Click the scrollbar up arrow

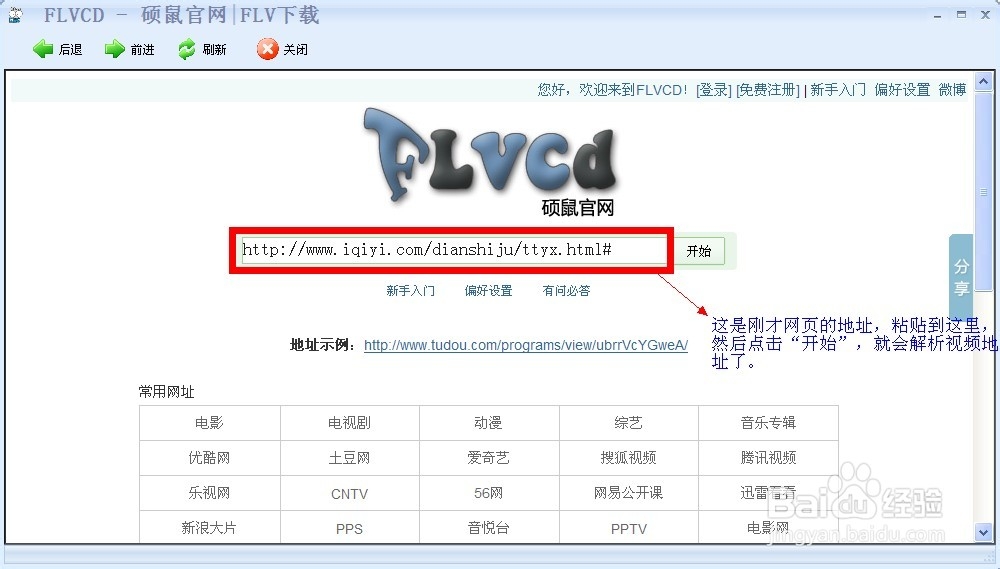983,81
